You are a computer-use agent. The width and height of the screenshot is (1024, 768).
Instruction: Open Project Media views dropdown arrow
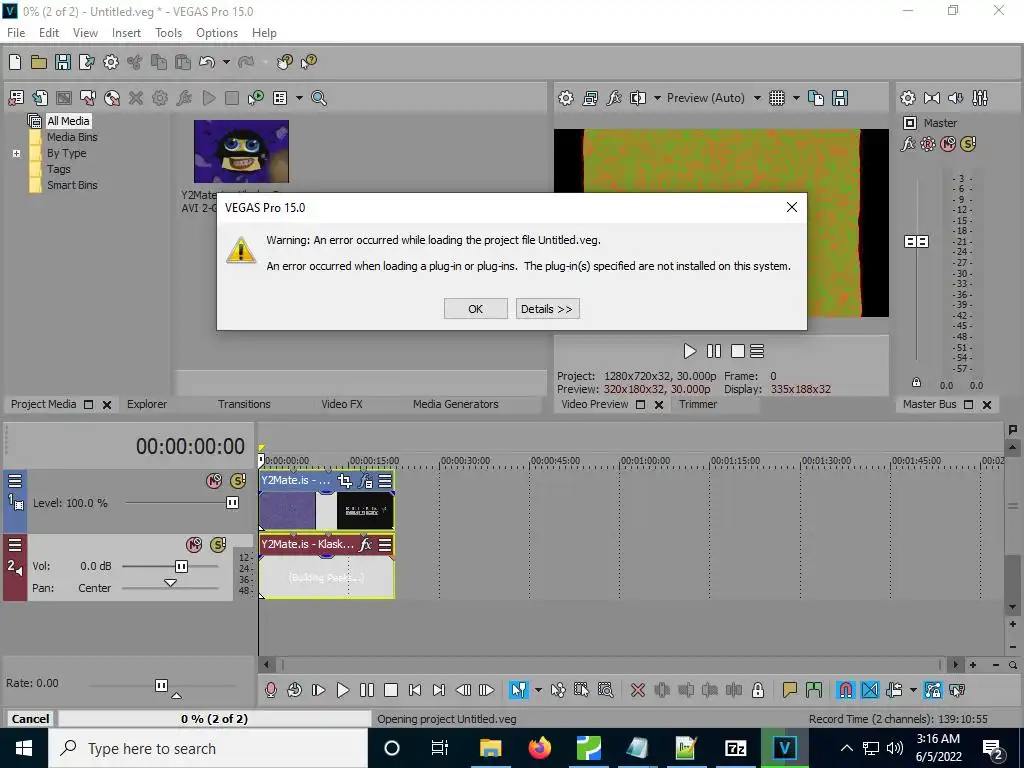[299, 98]
